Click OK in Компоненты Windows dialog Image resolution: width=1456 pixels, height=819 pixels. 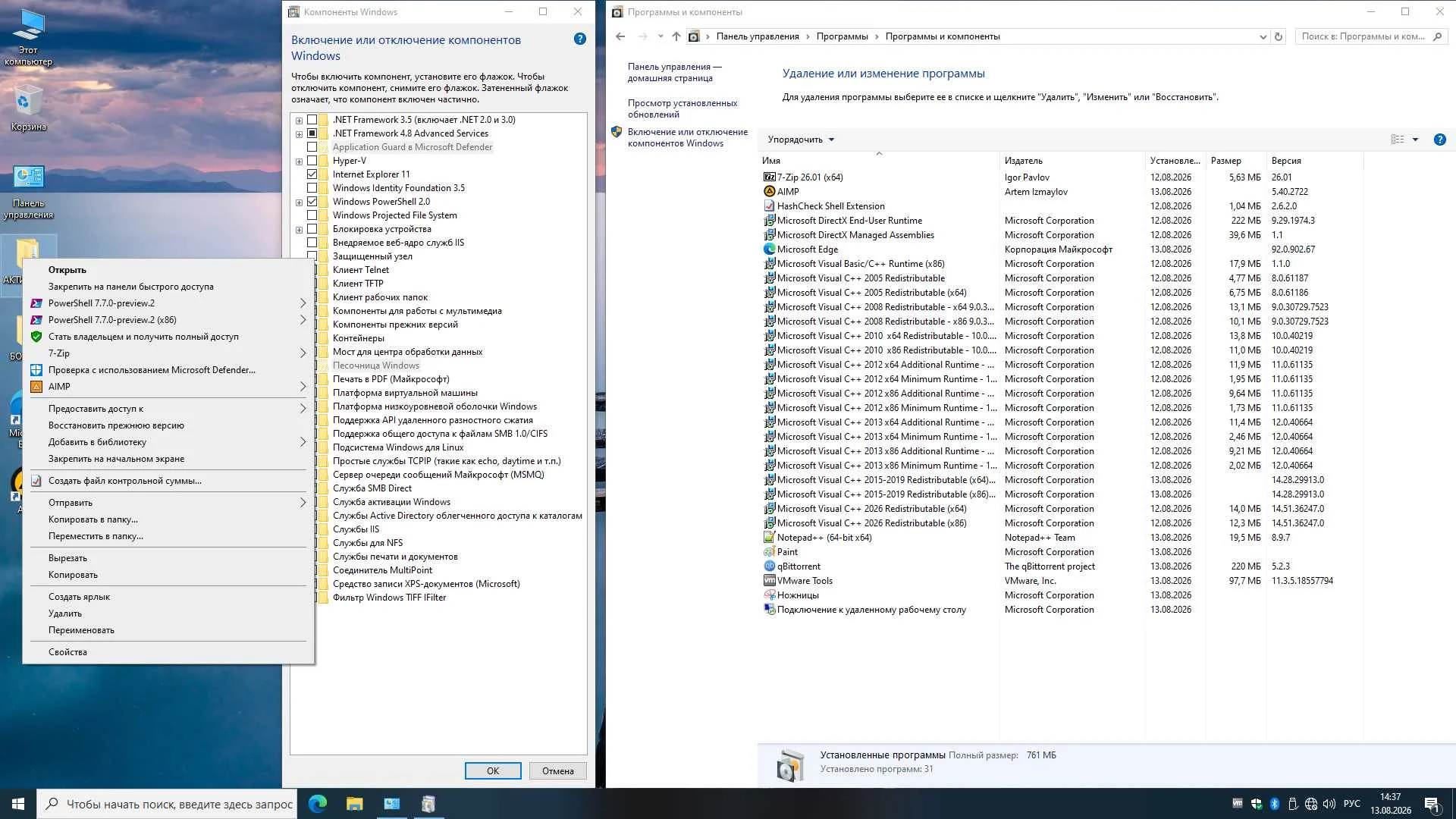tap(493, 771)
